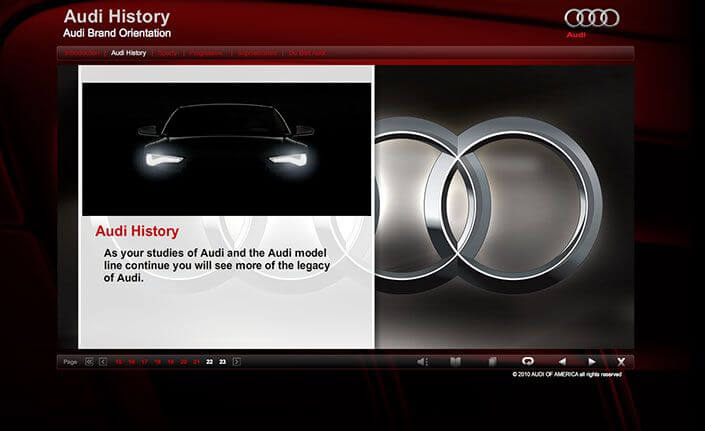Go back with the left triangle button
This screenshot has height=431, width=705.
coord(562,361)
